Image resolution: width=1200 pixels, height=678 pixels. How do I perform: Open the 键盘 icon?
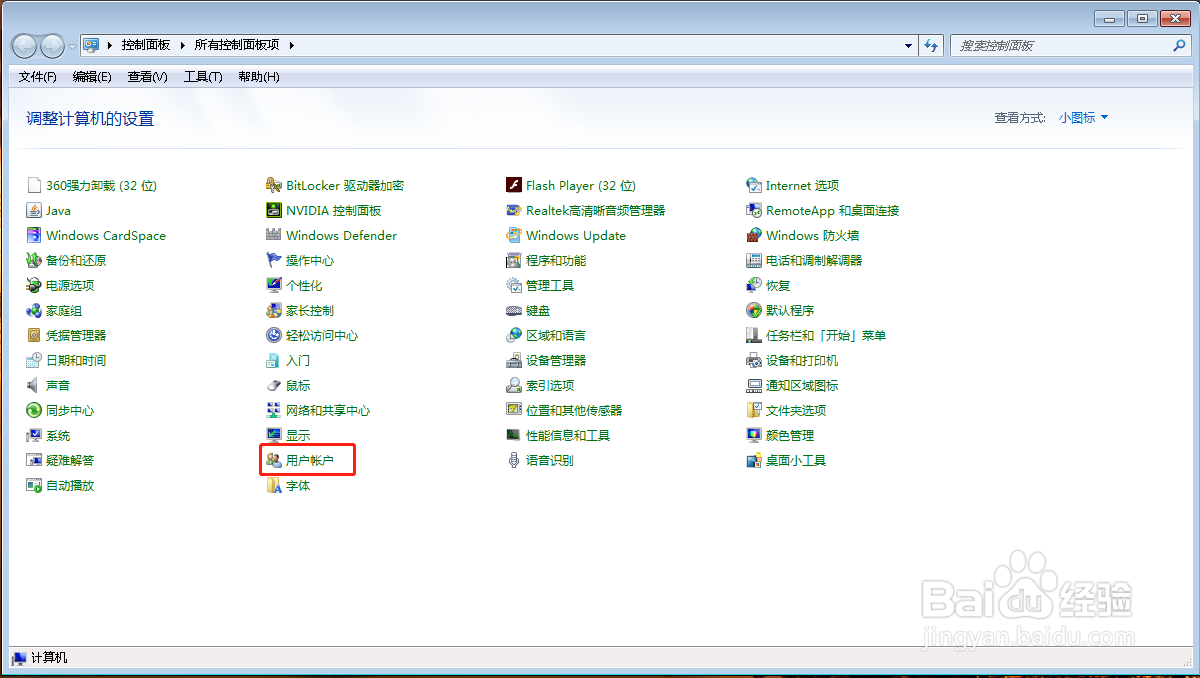point(514,310)
